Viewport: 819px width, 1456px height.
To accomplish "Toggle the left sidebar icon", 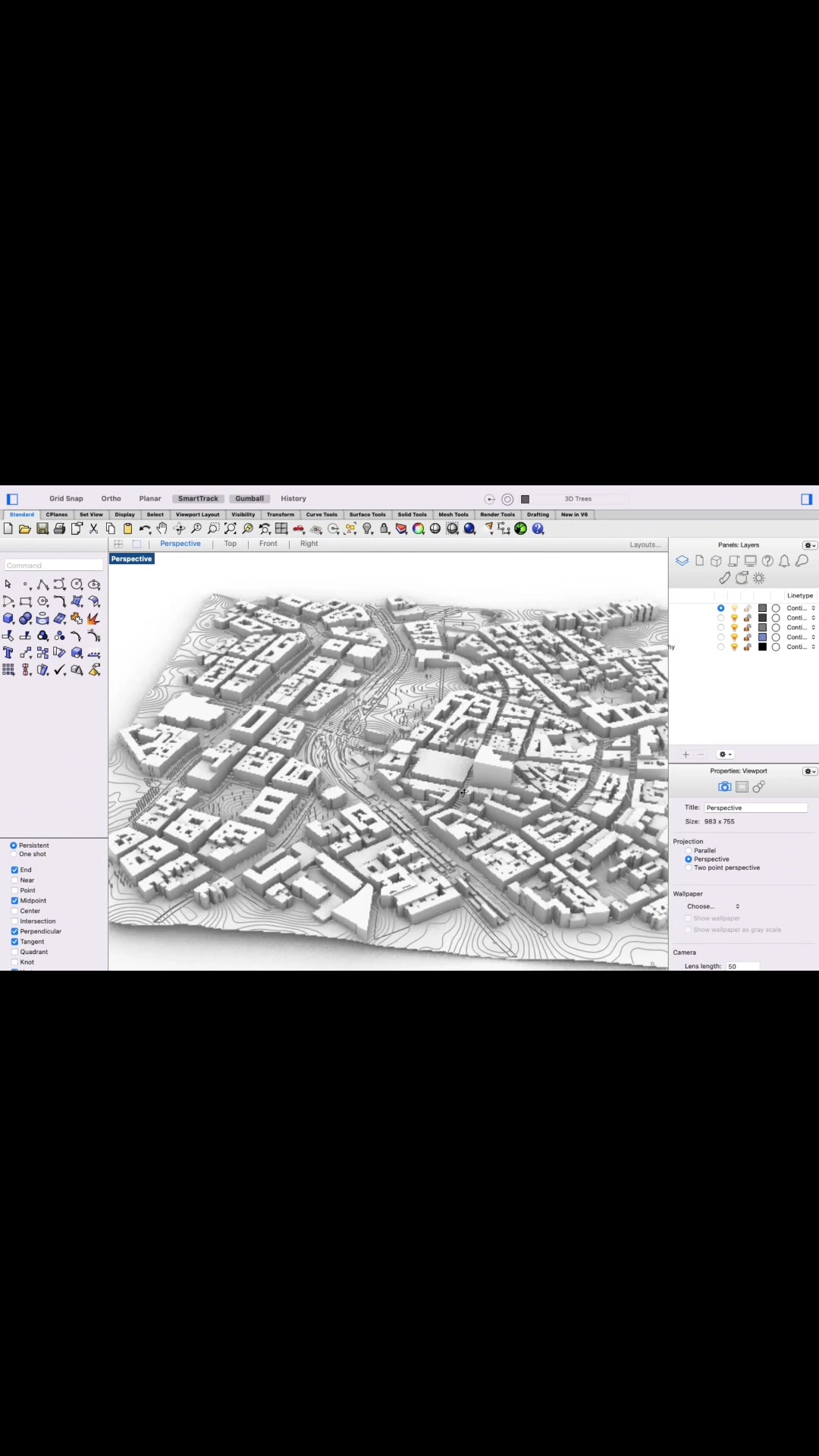I will (x=12, y=499).
